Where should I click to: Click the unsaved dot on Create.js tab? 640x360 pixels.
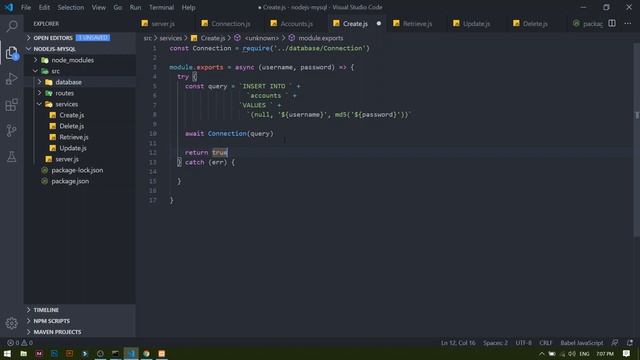click(x=379, y=24)
